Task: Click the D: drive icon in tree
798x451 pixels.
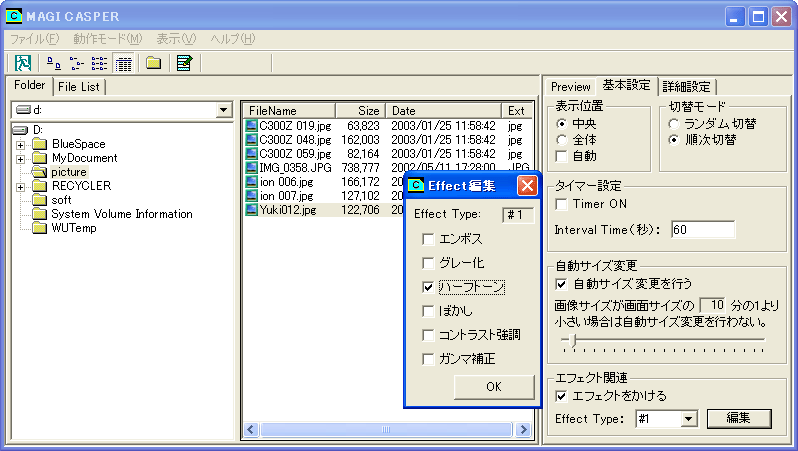Action: click(20, 130)
